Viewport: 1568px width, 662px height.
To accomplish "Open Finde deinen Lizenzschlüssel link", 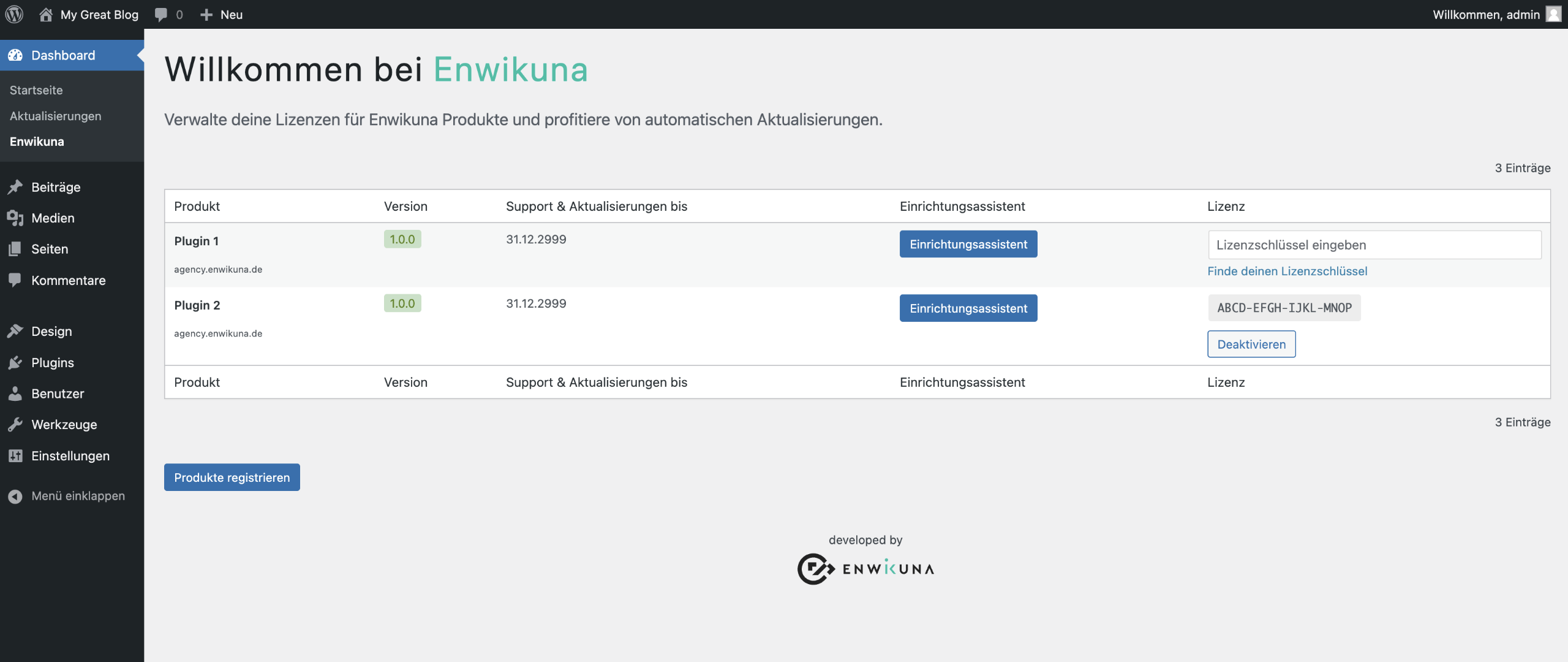I will pyautogui.click(x=1287, y=271).
